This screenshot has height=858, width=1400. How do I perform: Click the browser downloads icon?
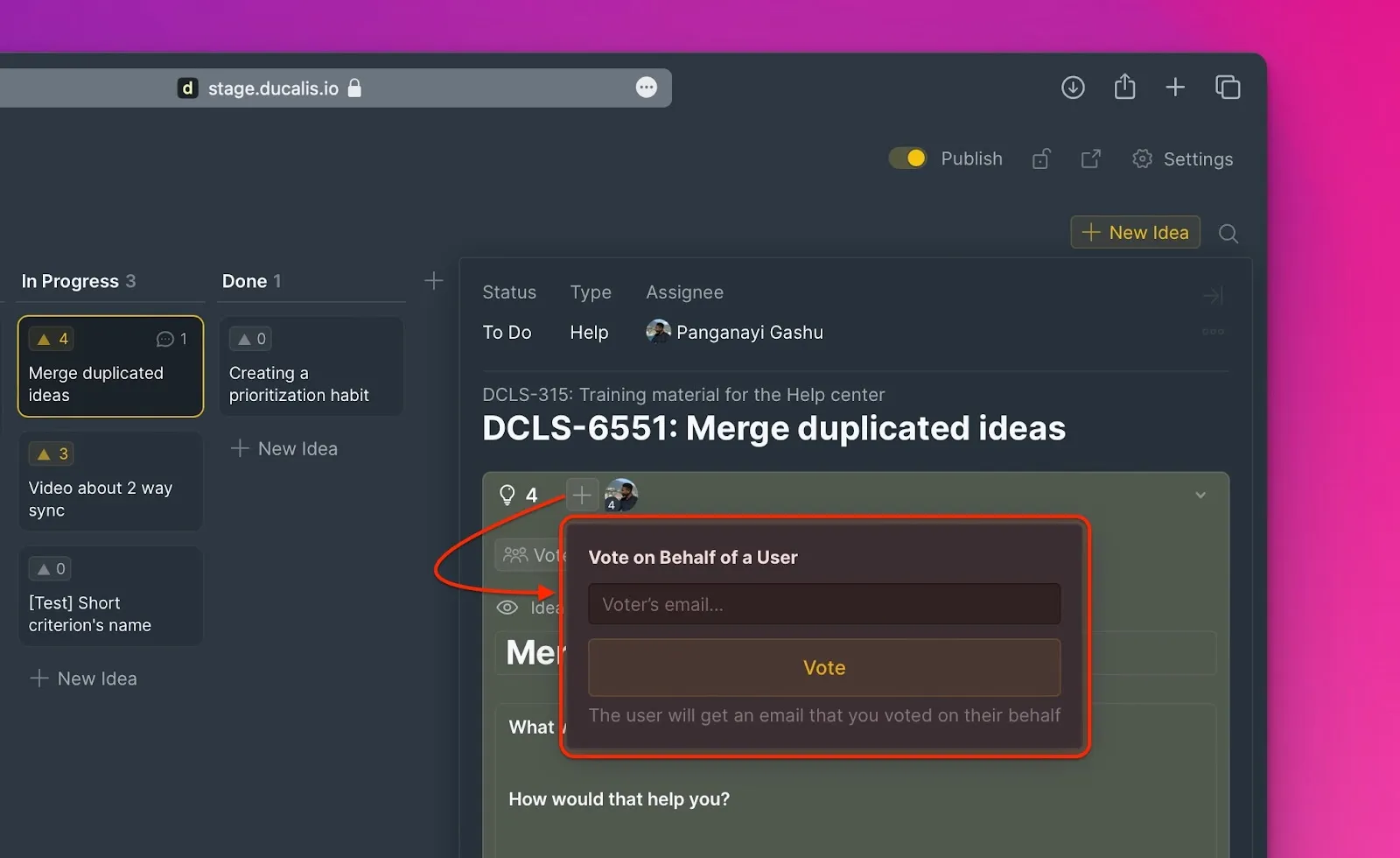click(x=1073, y=88)
